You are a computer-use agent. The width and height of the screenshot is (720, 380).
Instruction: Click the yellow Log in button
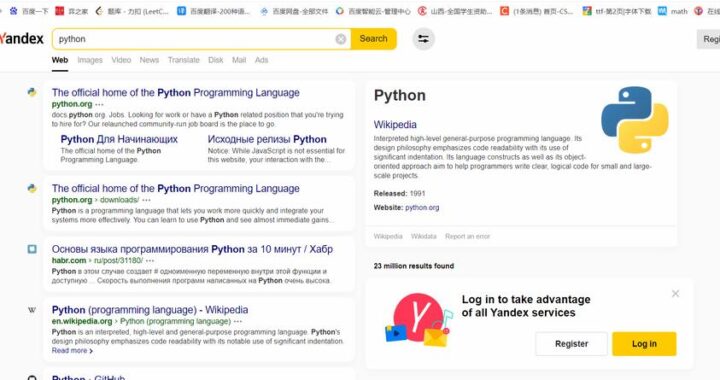tap(644, 344)
